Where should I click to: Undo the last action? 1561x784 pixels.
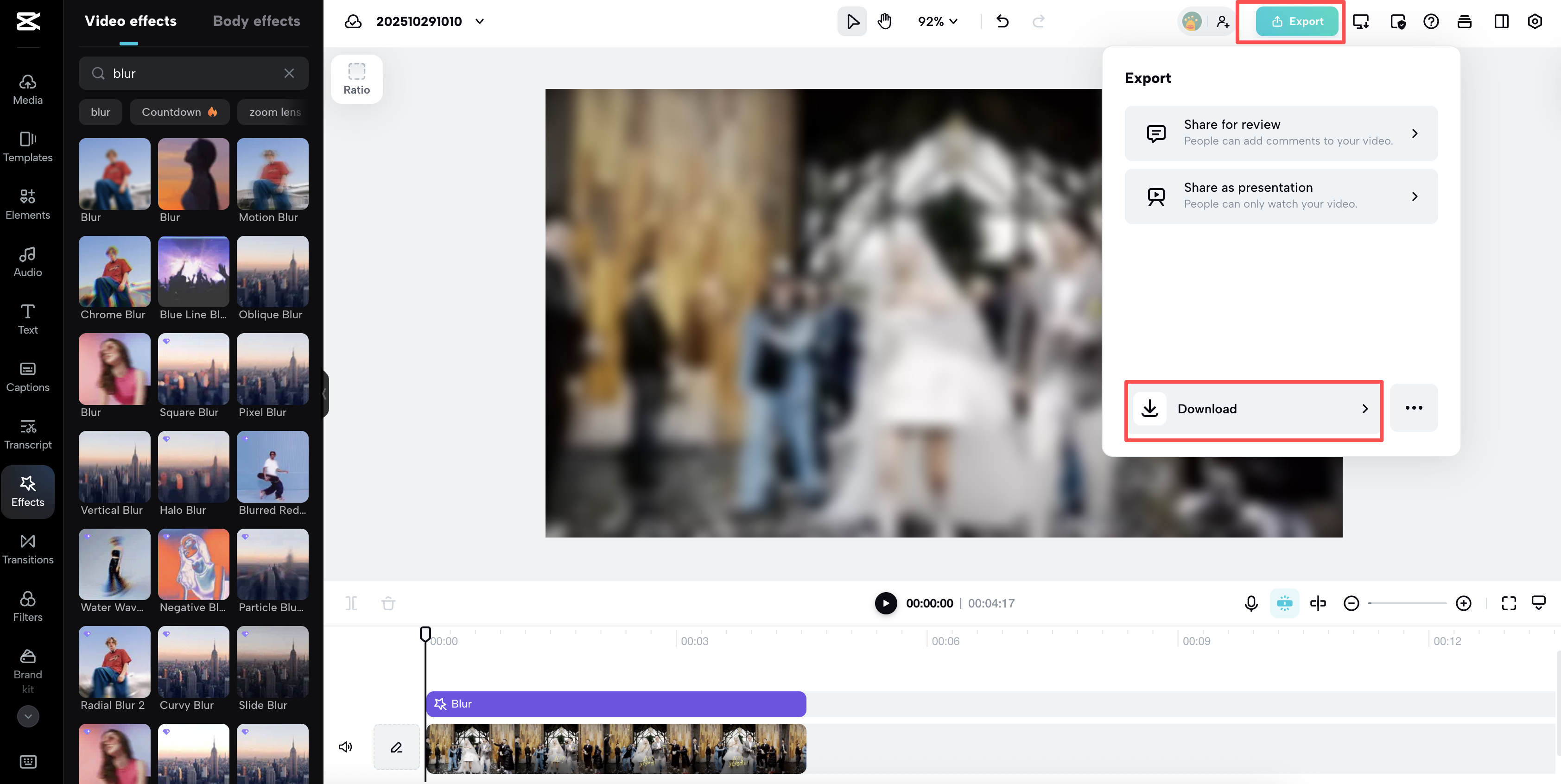click(x=1003, y=20)
